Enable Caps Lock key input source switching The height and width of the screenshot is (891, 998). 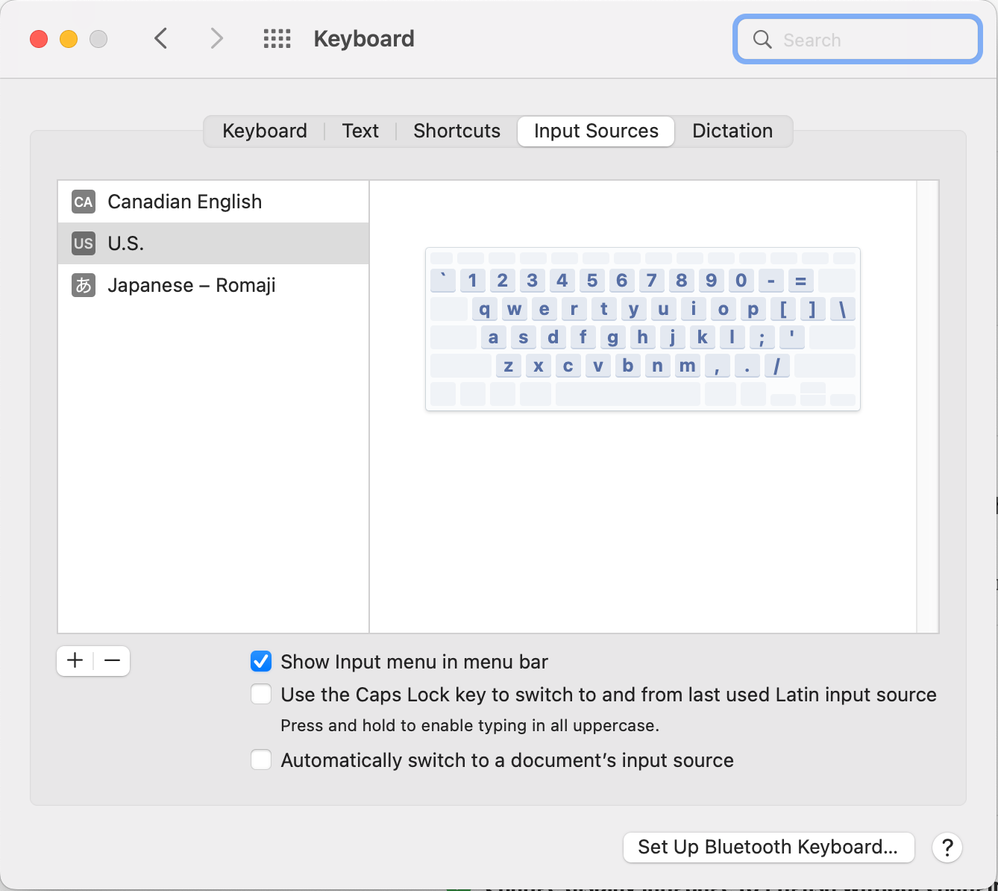[261, 694]
